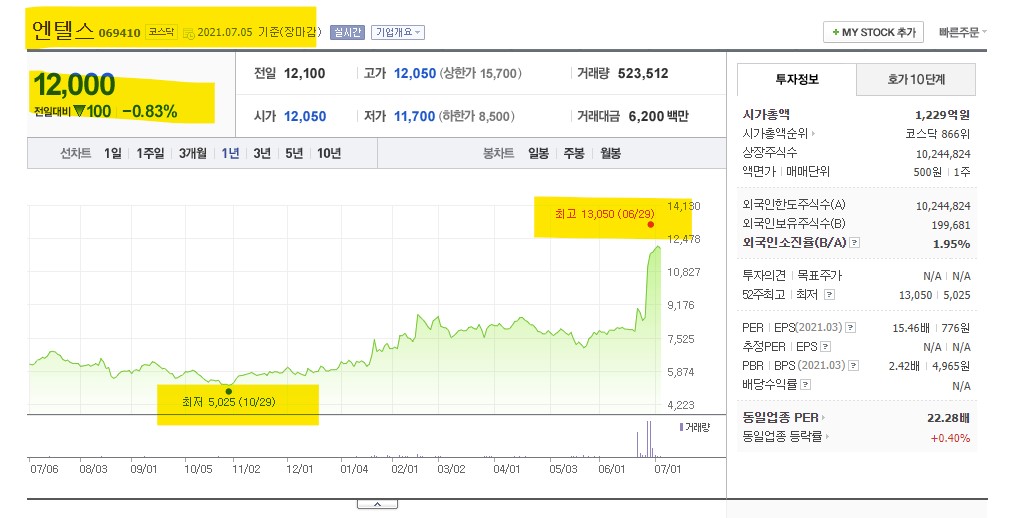Click the 엔텔스 stock name

pyautogui.click(x=63, y=31)
